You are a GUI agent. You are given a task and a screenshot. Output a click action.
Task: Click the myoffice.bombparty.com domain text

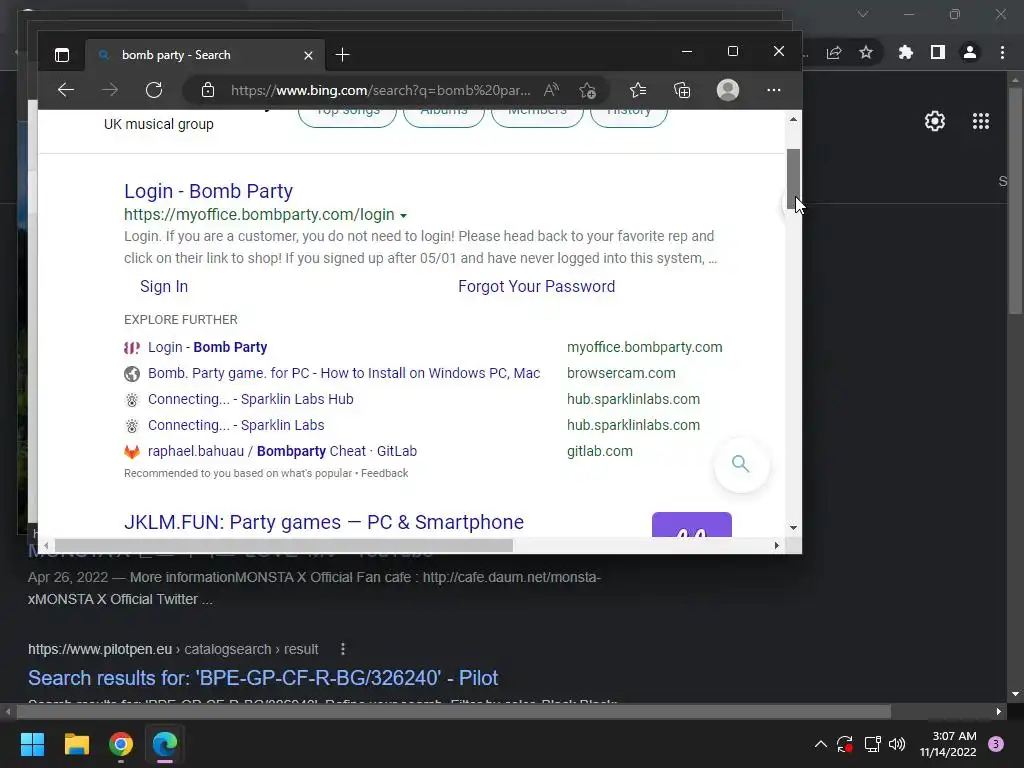click(645, 347)
